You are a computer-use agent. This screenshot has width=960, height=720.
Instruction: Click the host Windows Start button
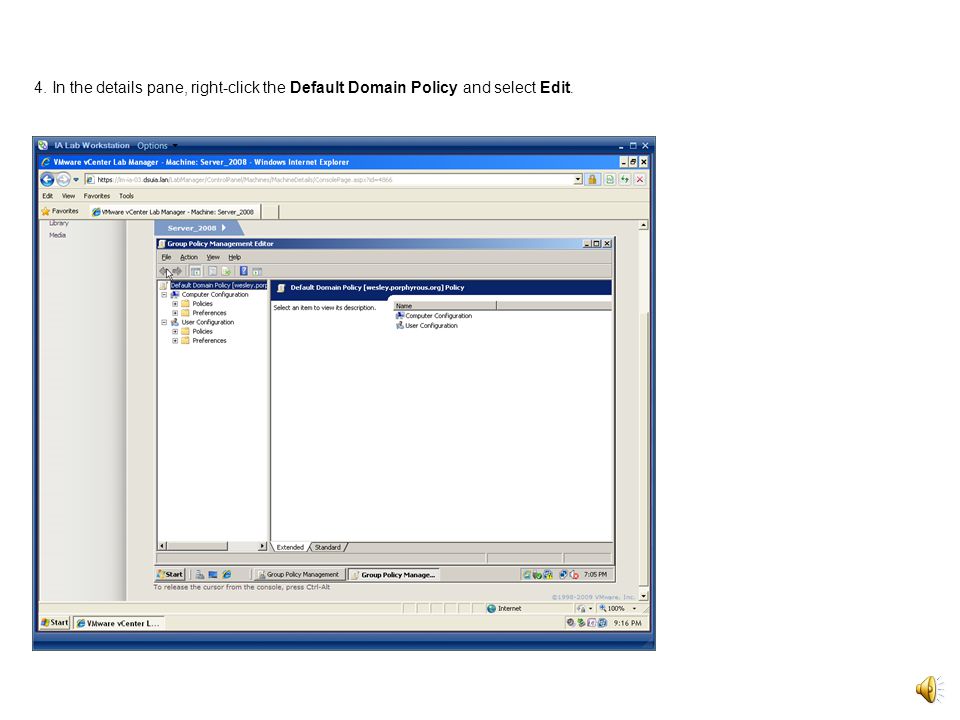click(54, 623)
